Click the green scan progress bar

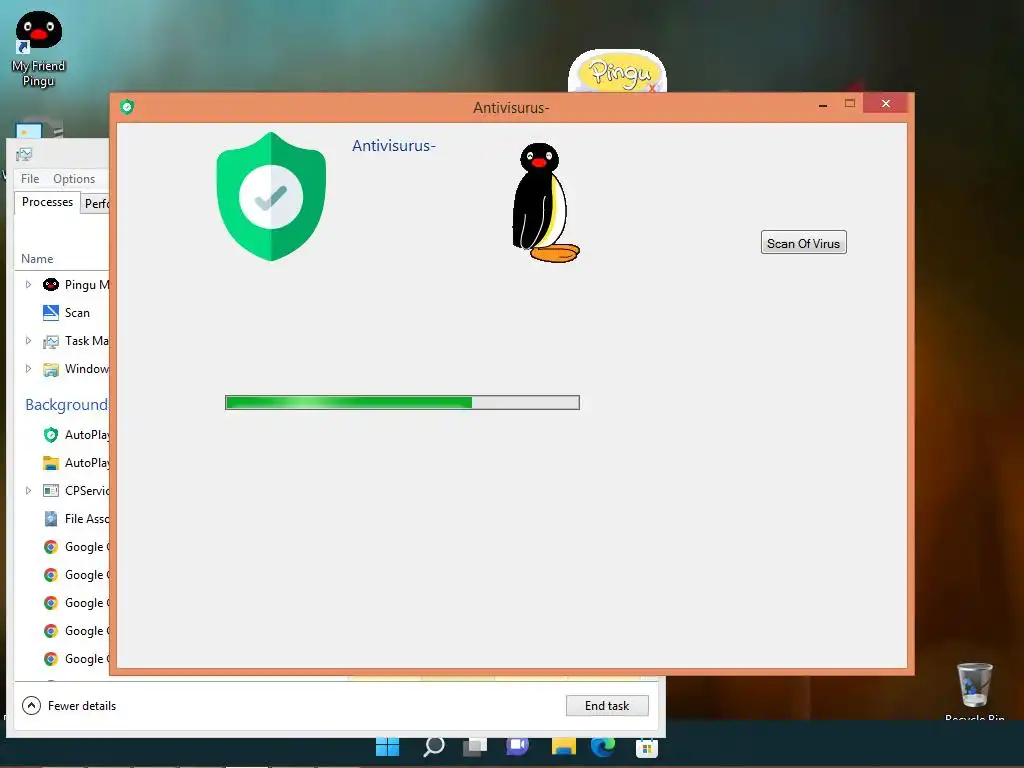(402, 402)
